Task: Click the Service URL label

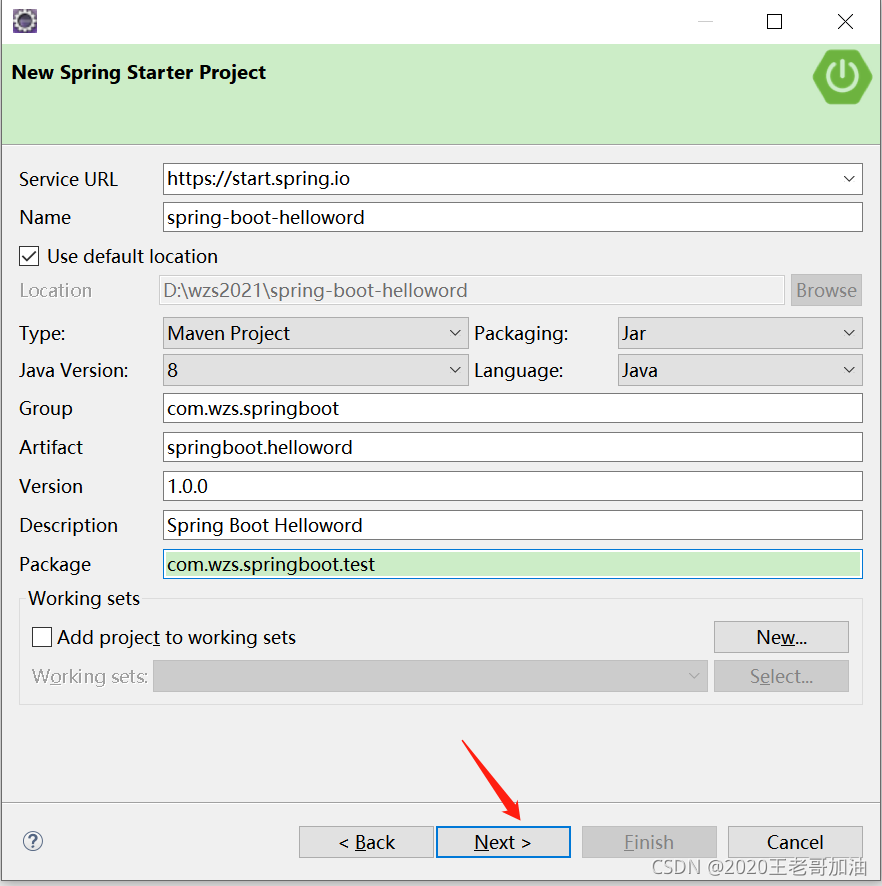Action: tap(68, 179)
